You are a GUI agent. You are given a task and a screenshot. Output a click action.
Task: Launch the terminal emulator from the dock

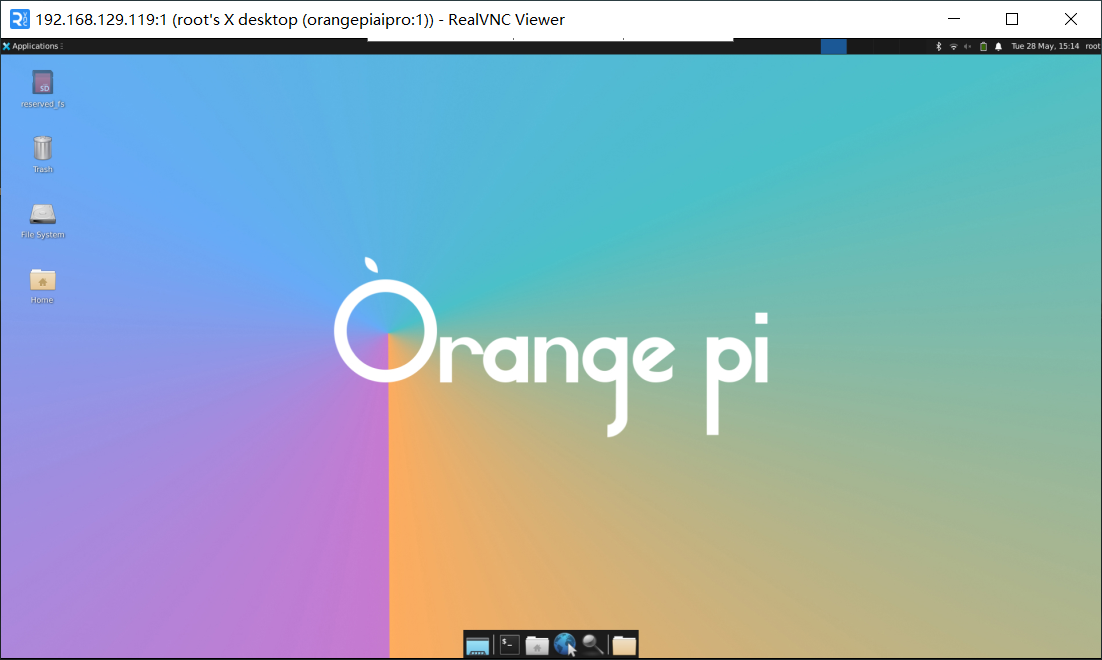(x=510, y=645)
